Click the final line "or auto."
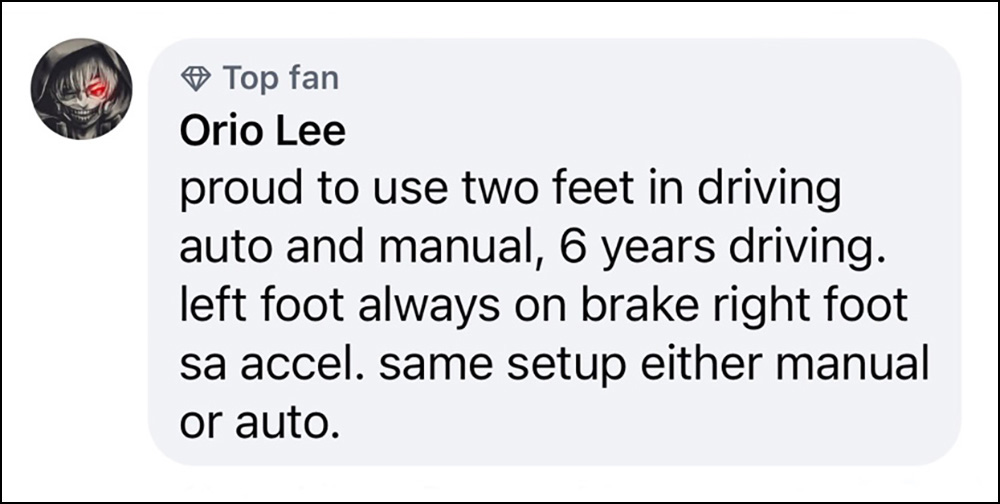This screenshot has height=504, width=1000. [258, 423]
